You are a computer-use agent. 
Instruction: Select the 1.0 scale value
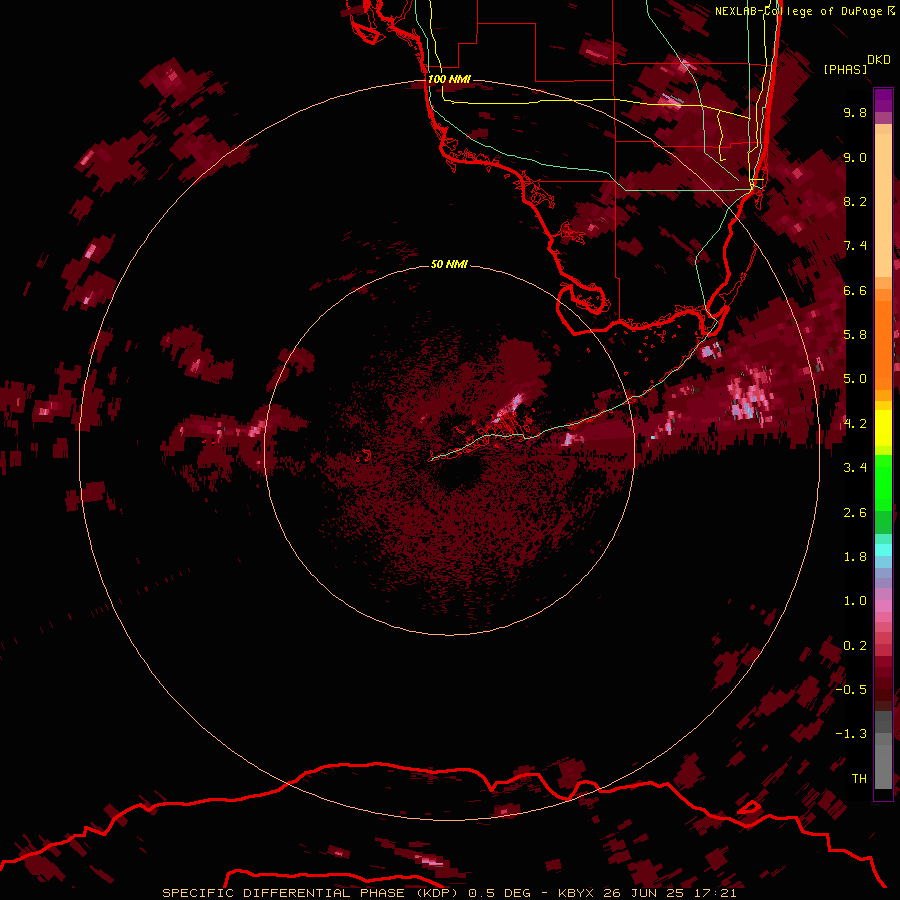click(855, 601)
